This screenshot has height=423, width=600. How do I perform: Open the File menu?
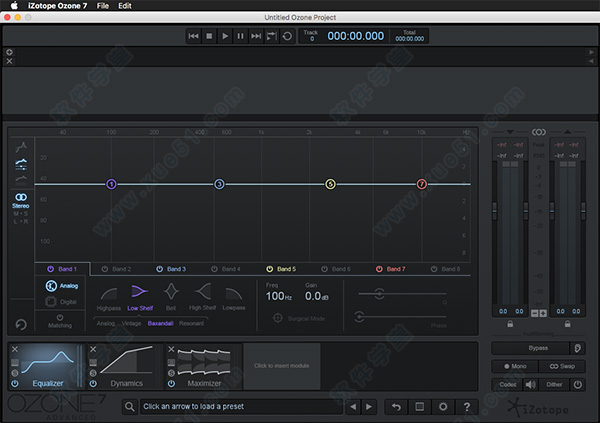coord(103,6)
